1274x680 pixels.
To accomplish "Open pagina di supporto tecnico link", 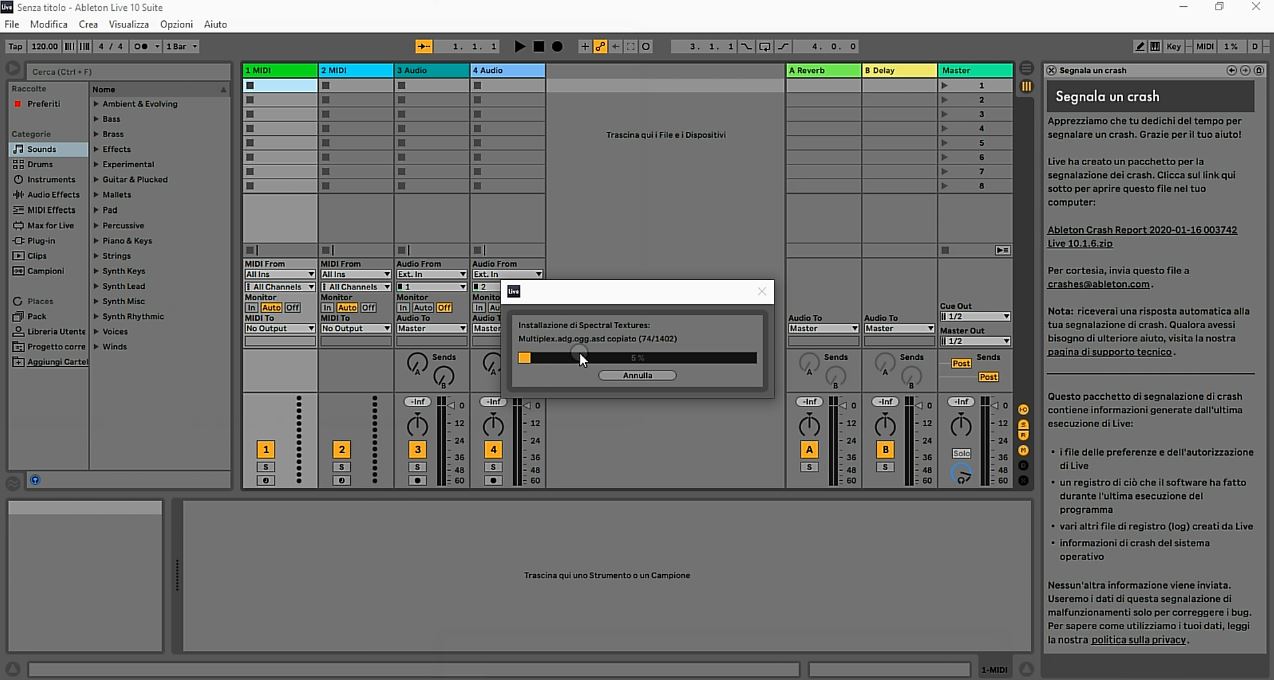I will (1110, 351).
